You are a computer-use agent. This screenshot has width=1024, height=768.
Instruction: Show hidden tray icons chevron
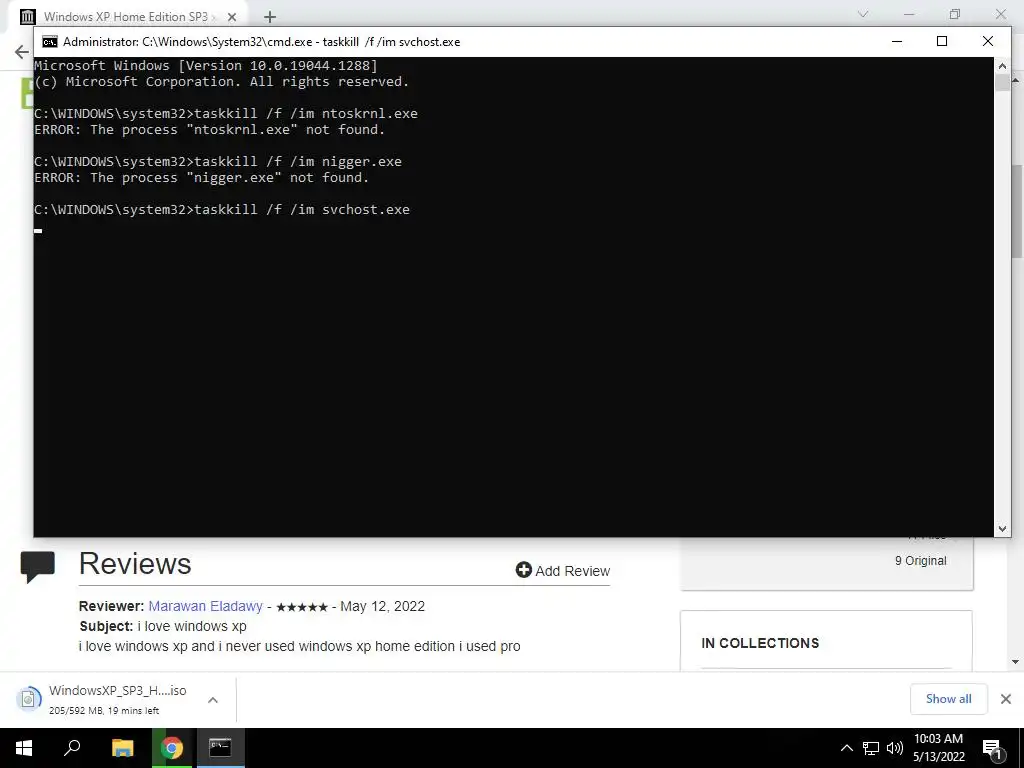click(846, 748)
